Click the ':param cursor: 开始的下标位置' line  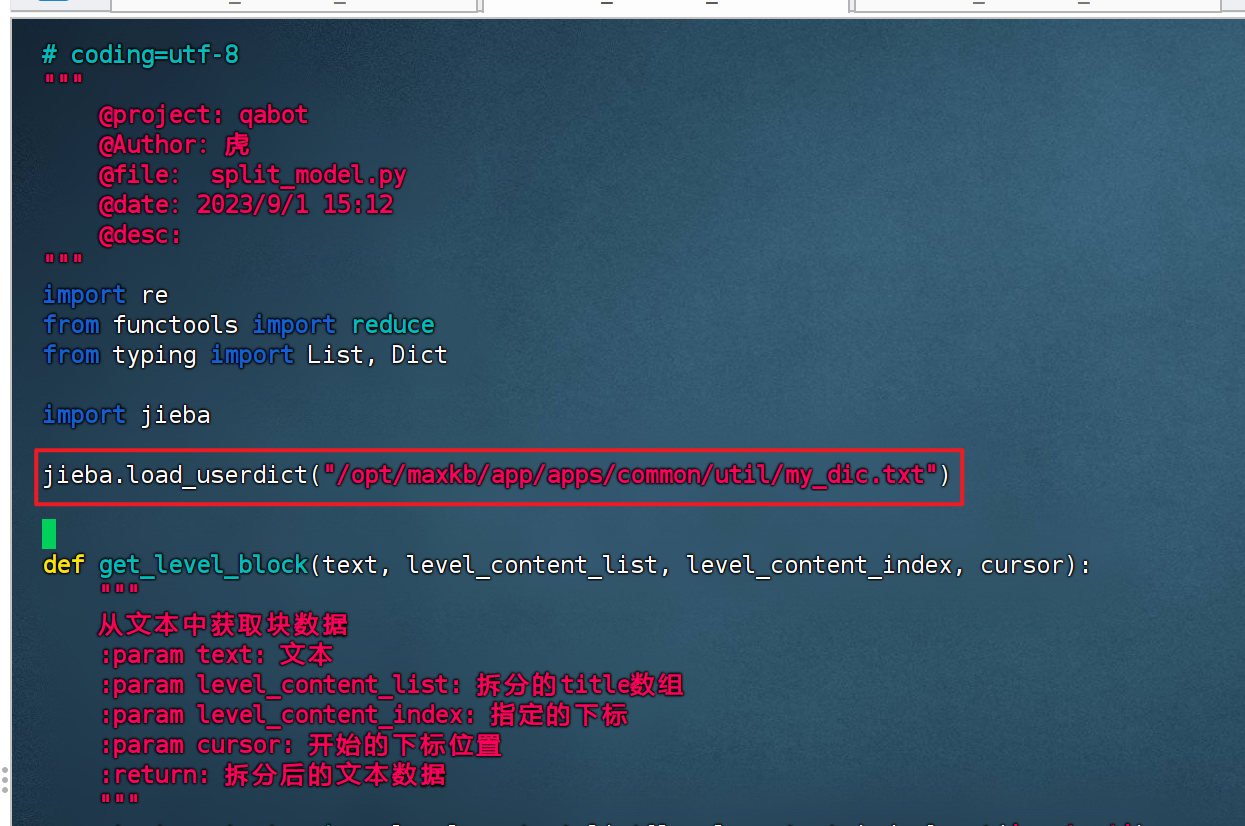click(300, 745)
